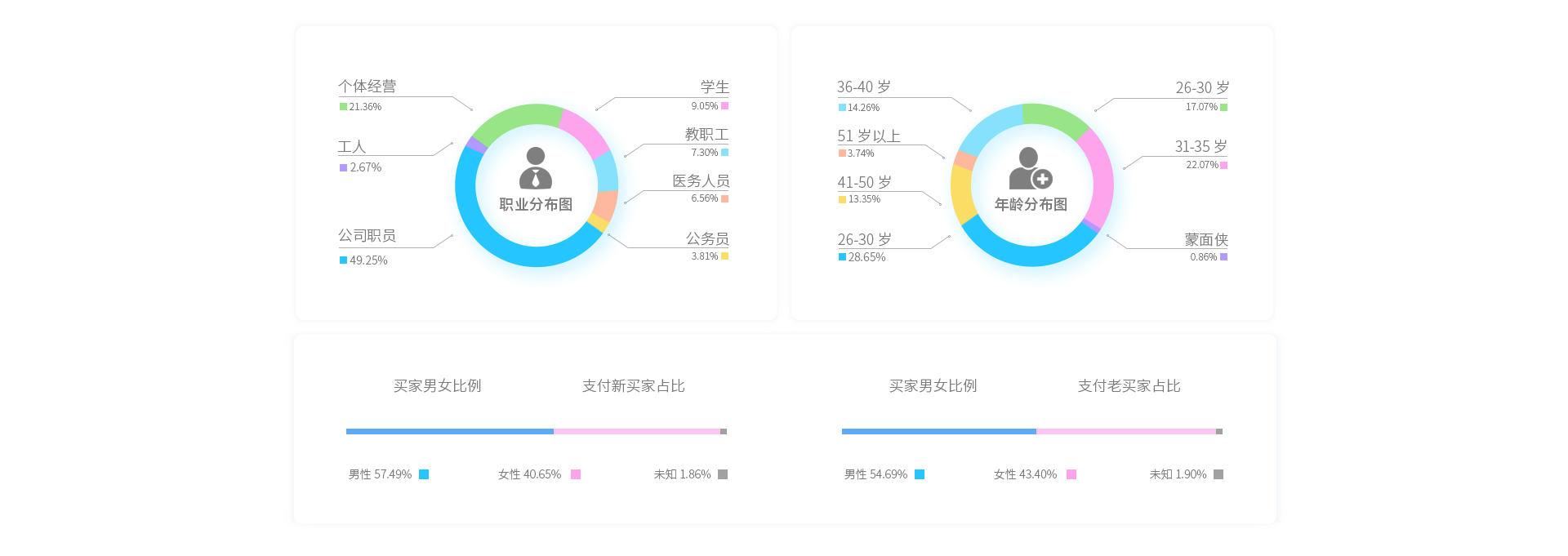Click the pink swatch next to 女性 43.40%
1568x556 pixels.
tap(1071, 474)
